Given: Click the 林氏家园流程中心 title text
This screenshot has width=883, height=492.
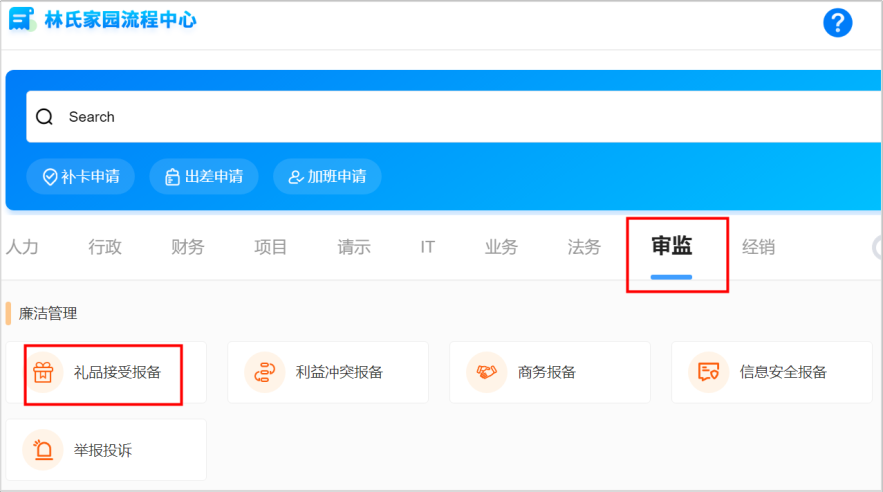Looking at the screenshot, I should pos(121,20).
